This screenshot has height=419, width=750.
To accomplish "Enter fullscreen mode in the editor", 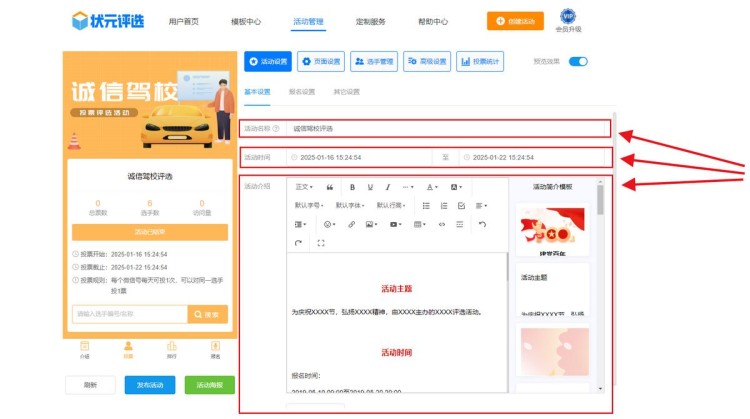I will pyautogui.click(x=321, y=243).
